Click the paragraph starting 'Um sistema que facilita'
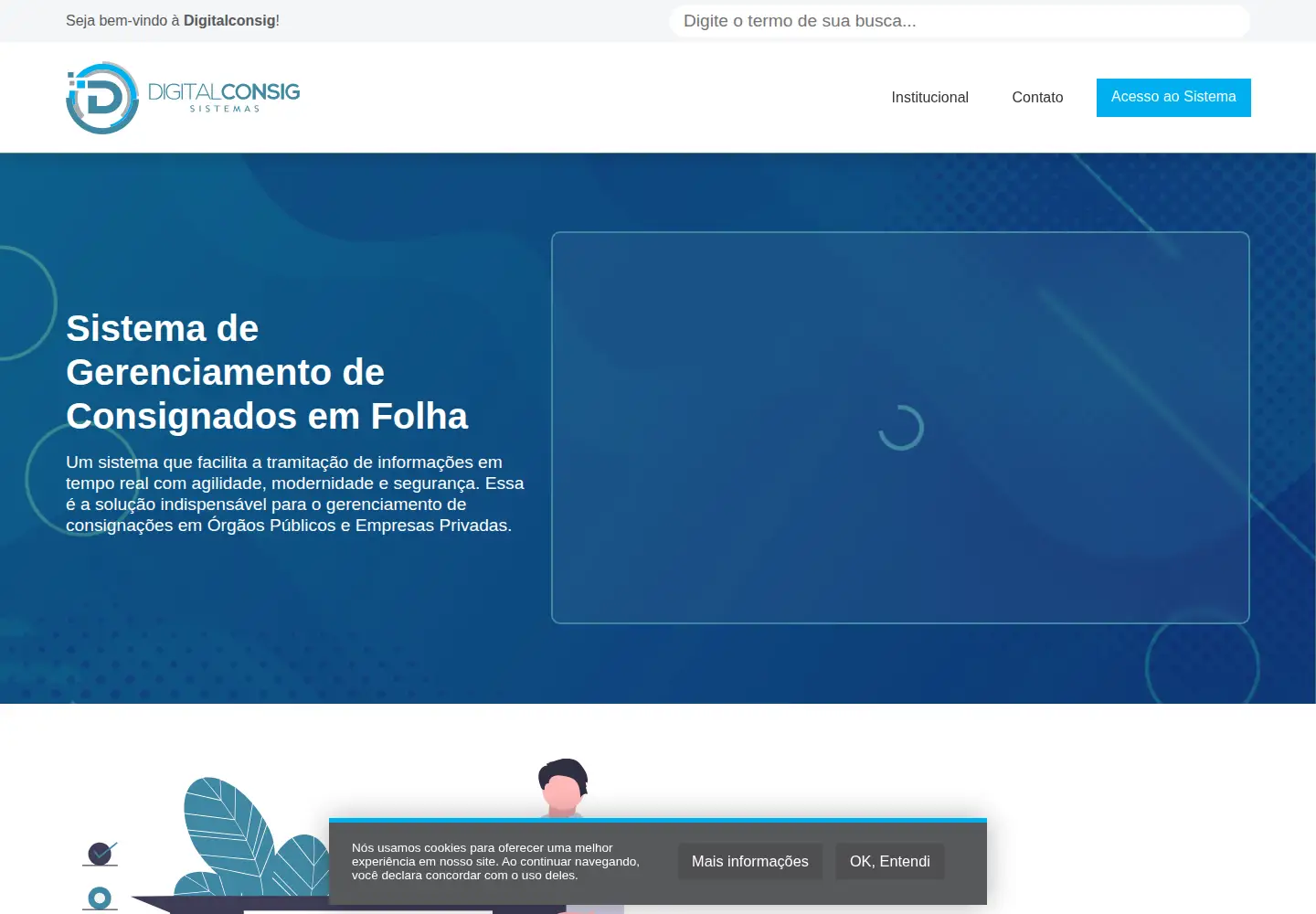This screenshot has height=914, width=1316. click(295, 494)
